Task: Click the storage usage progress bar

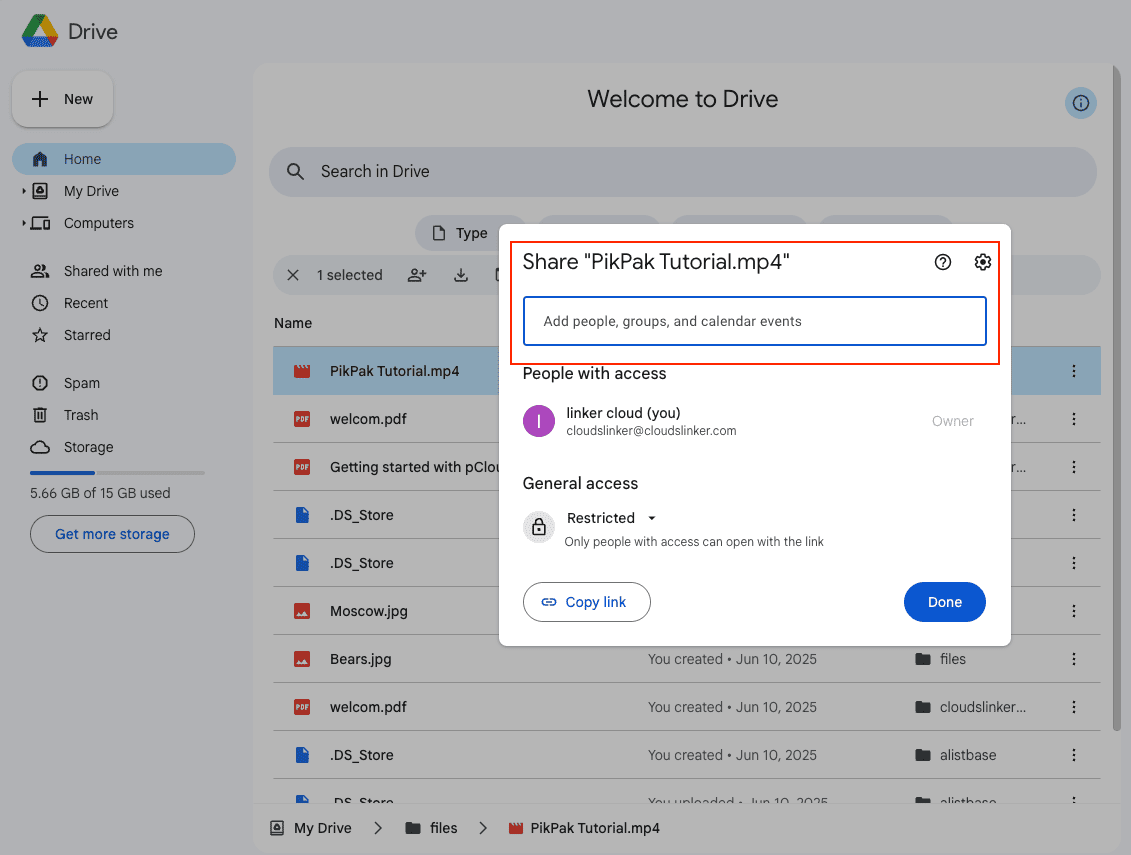Action: pos(118,473)
